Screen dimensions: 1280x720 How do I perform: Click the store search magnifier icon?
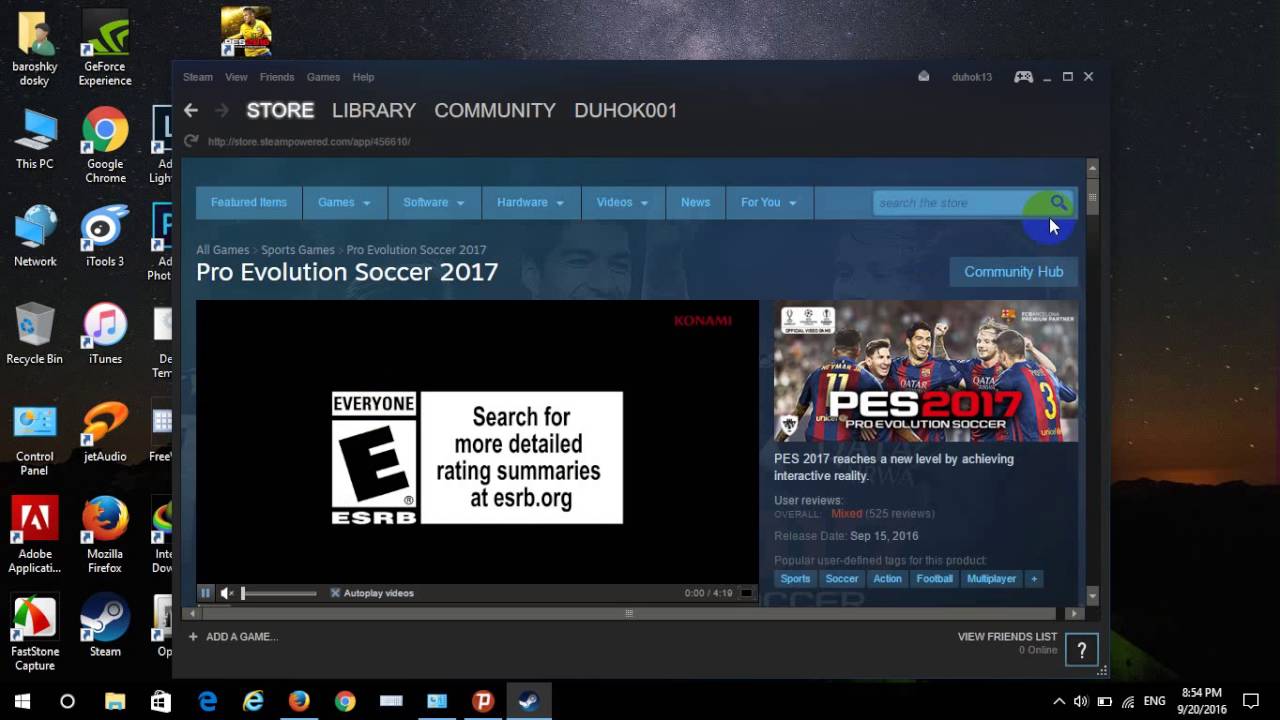coord(1058,203)
